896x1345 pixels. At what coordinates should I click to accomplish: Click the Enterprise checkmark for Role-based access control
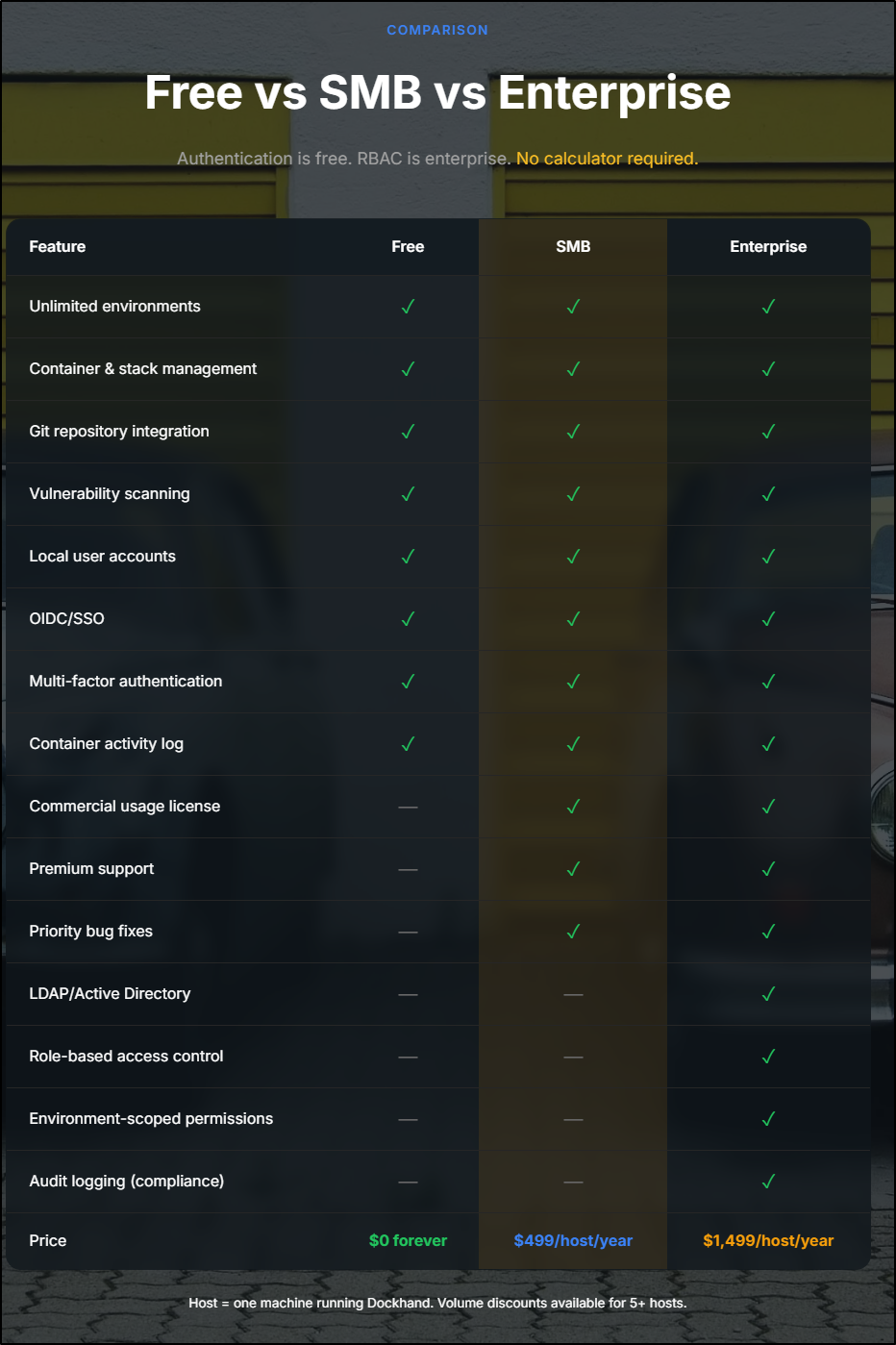point(768,1057)
